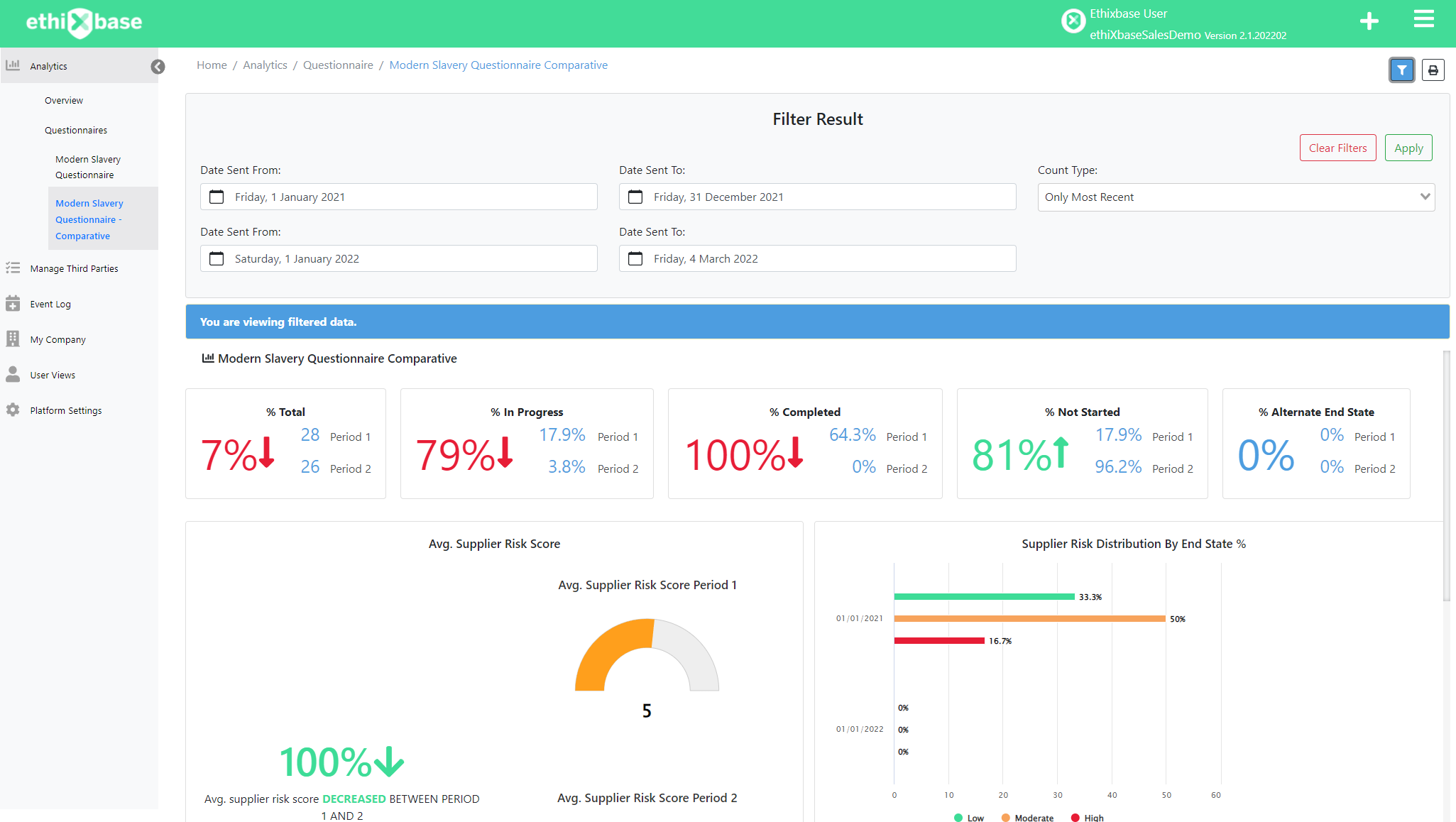The height and width of the screenshot is (822, 1456).
Task: Navigate to Home via the breadcrumb
Action: (x=212, y=65)
